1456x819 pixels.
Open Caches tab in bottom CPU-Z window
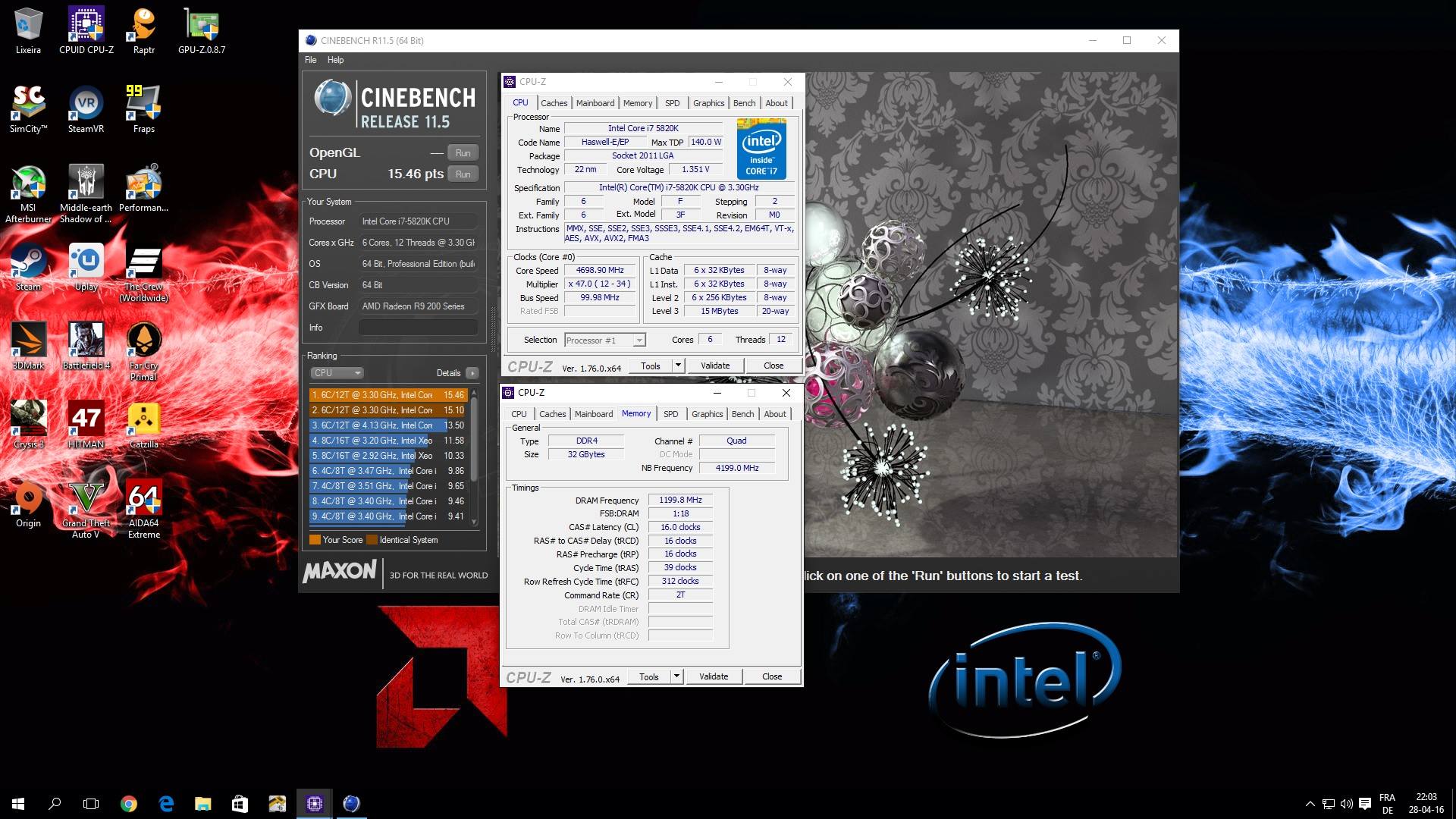(x=552, y=414)
